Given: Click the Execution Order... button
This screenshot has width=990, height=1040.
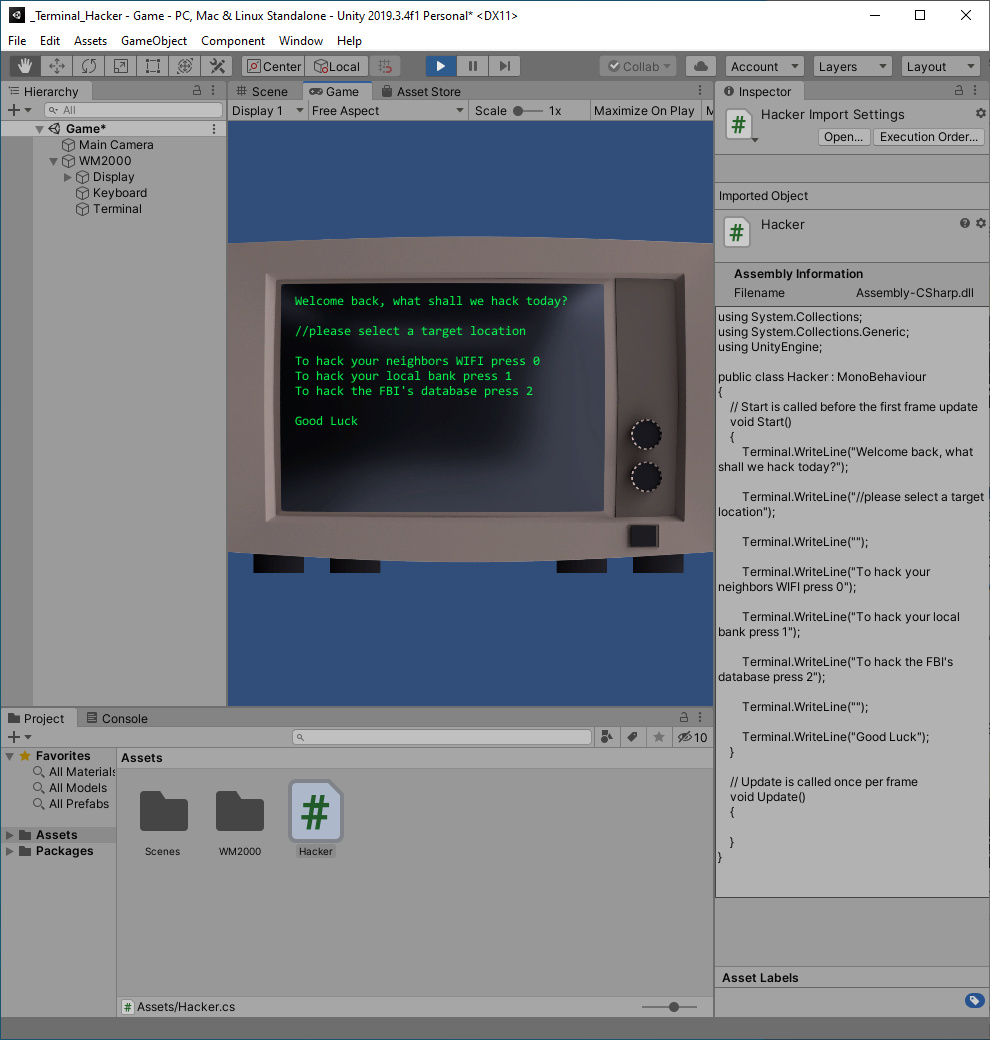Looking at the screenshot, I should point(929,137).
